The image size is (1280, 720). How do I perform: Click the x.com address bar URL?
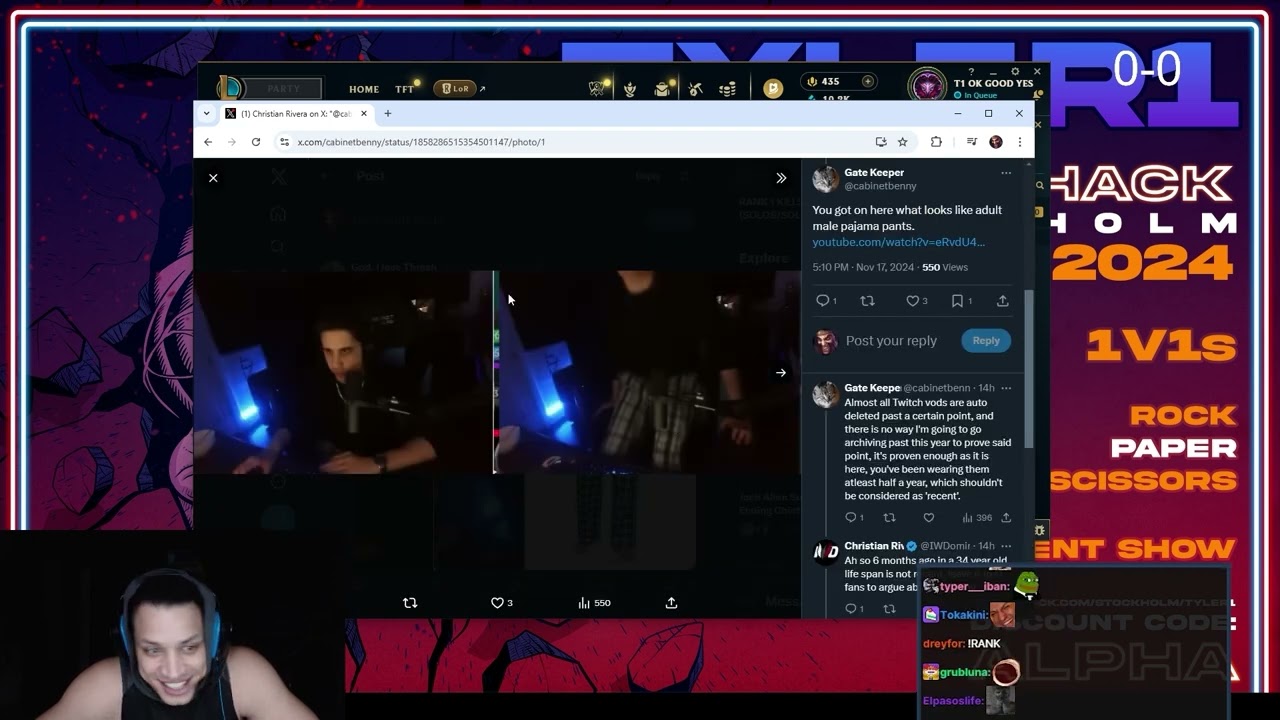tap(421, 142)
